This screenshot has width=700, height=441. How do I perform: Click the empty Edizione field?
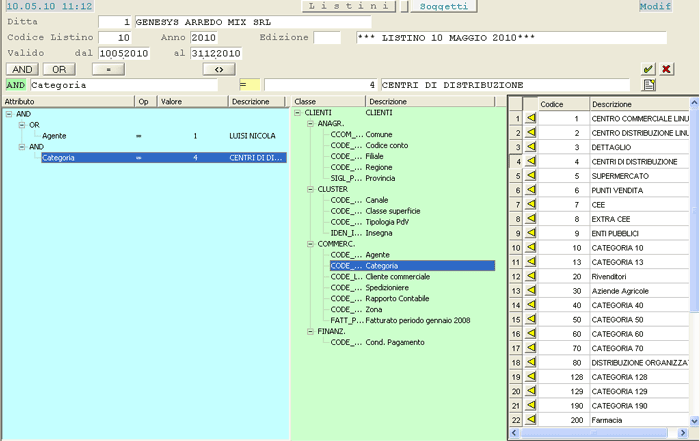pos(327,37)
